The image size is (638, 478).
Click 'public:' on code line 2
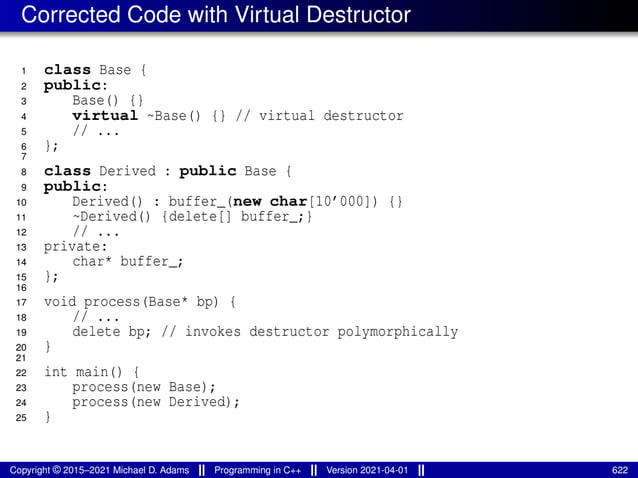pos(76,85)
